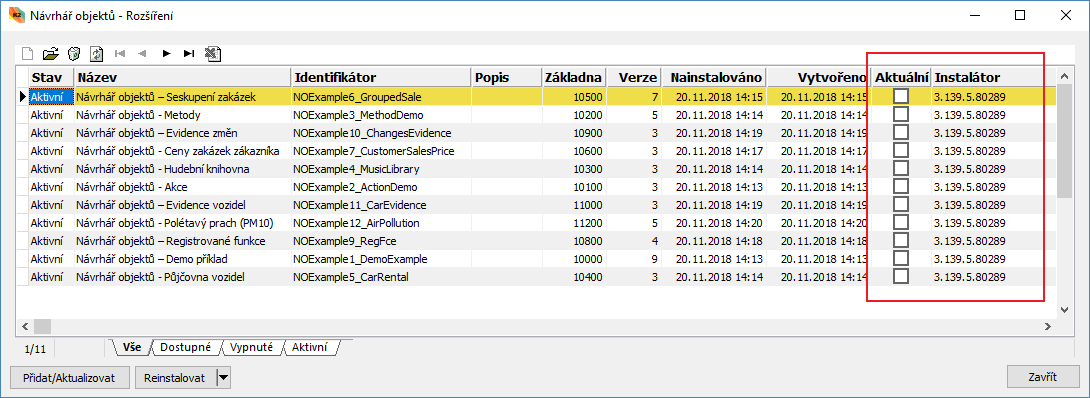
Task: Click the vertical scrollbar down arrow
Action: point(1064,310)
